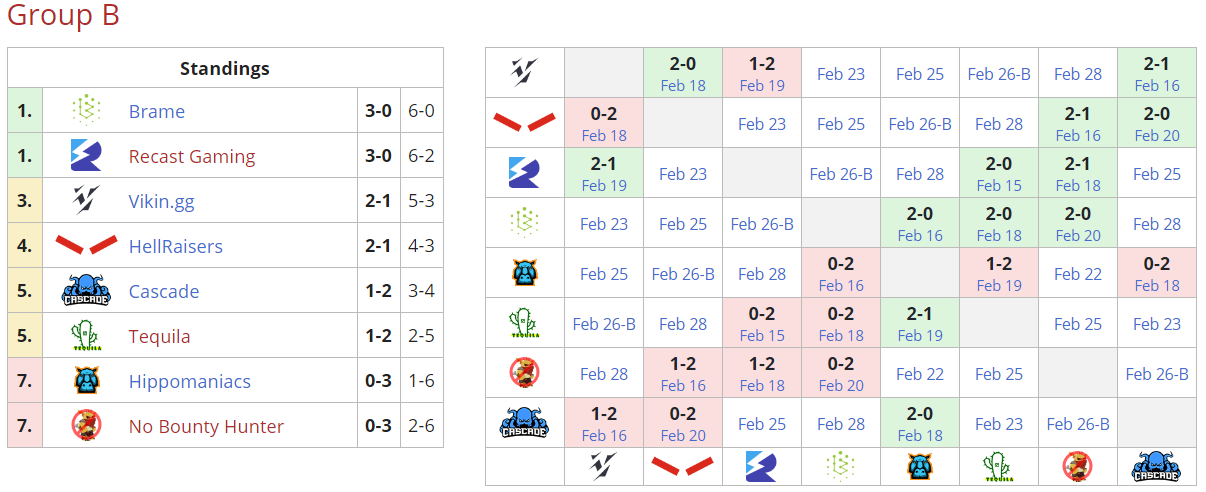
Task: Click the Tequila team name link
Action: [x=159, y=336]
